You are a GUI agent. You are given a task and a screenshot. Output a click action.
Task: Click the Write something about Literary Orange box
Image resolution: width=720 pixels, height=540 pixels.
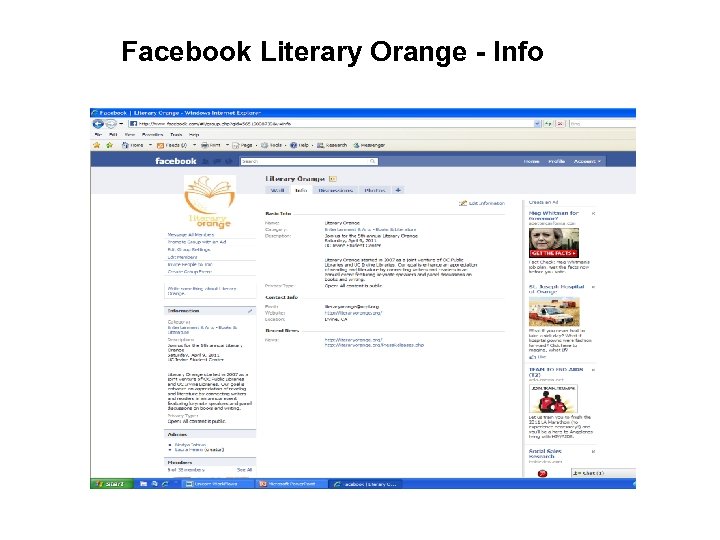coord(210,291)
